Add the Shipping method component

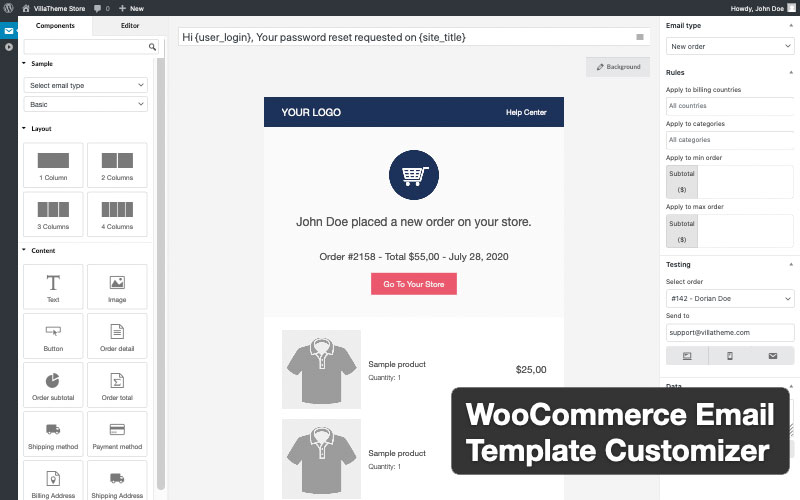[x=53, y=434]
